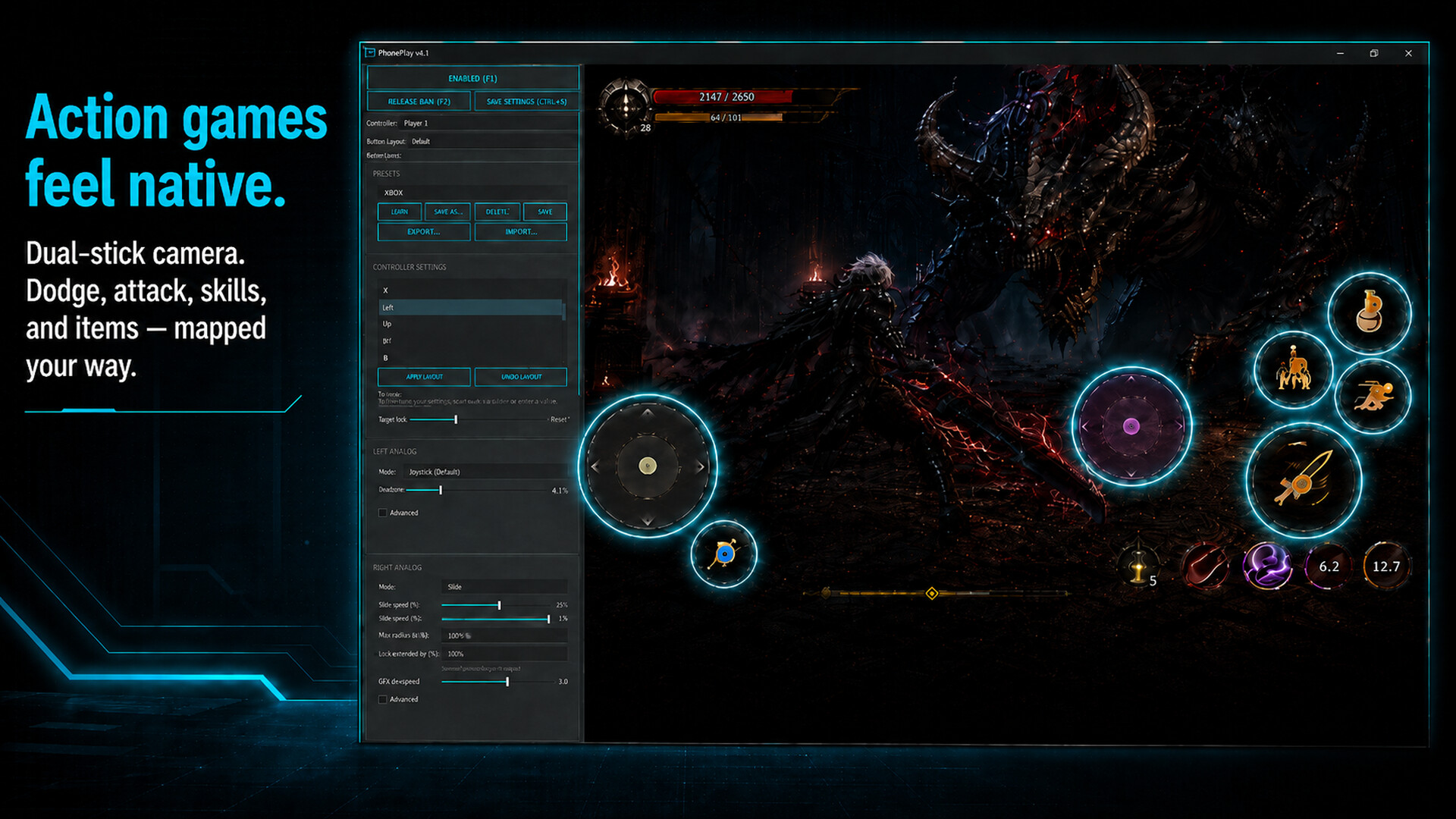The height and width of the screenshot is (819, 1456).
Task: Tap the small blue target-lock button
Action: (x=724, y=554)
